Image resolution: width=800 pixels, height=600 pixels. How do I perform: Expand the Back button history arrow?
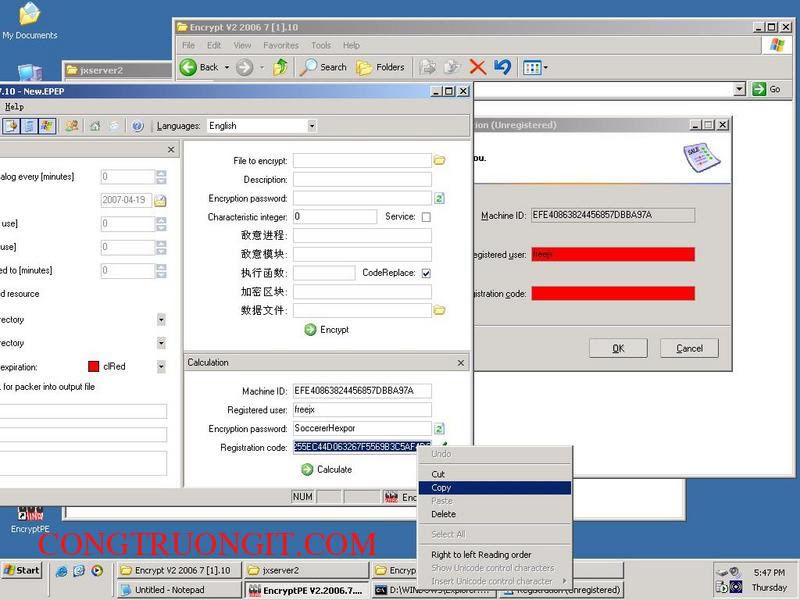pyautogui.click(x=227, y=67)
